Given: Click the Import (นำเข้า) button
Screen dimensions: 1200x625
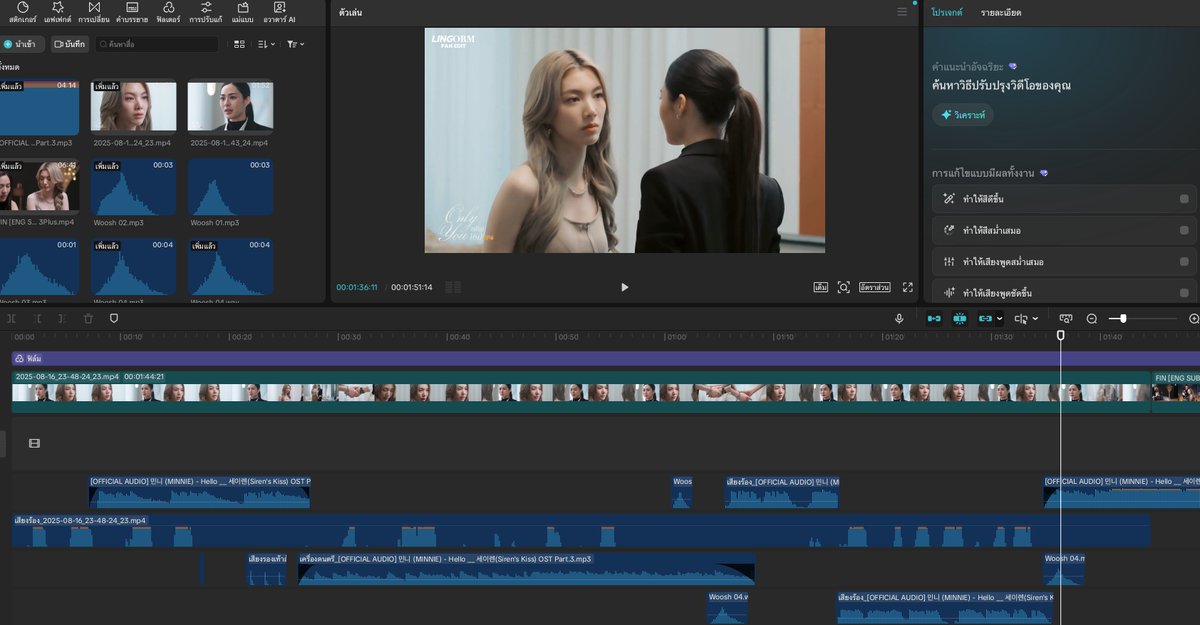Looking at the screenshot, I should pos(21,44).
